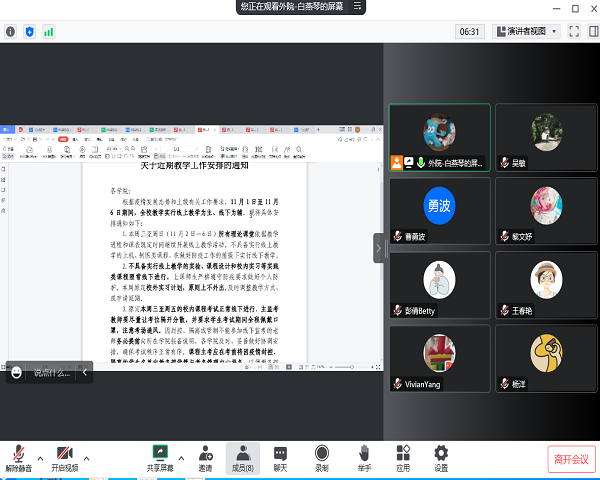Open the 应用 apps icon
The height and width of the screenshot is (480, 600).
pos(403,452)
